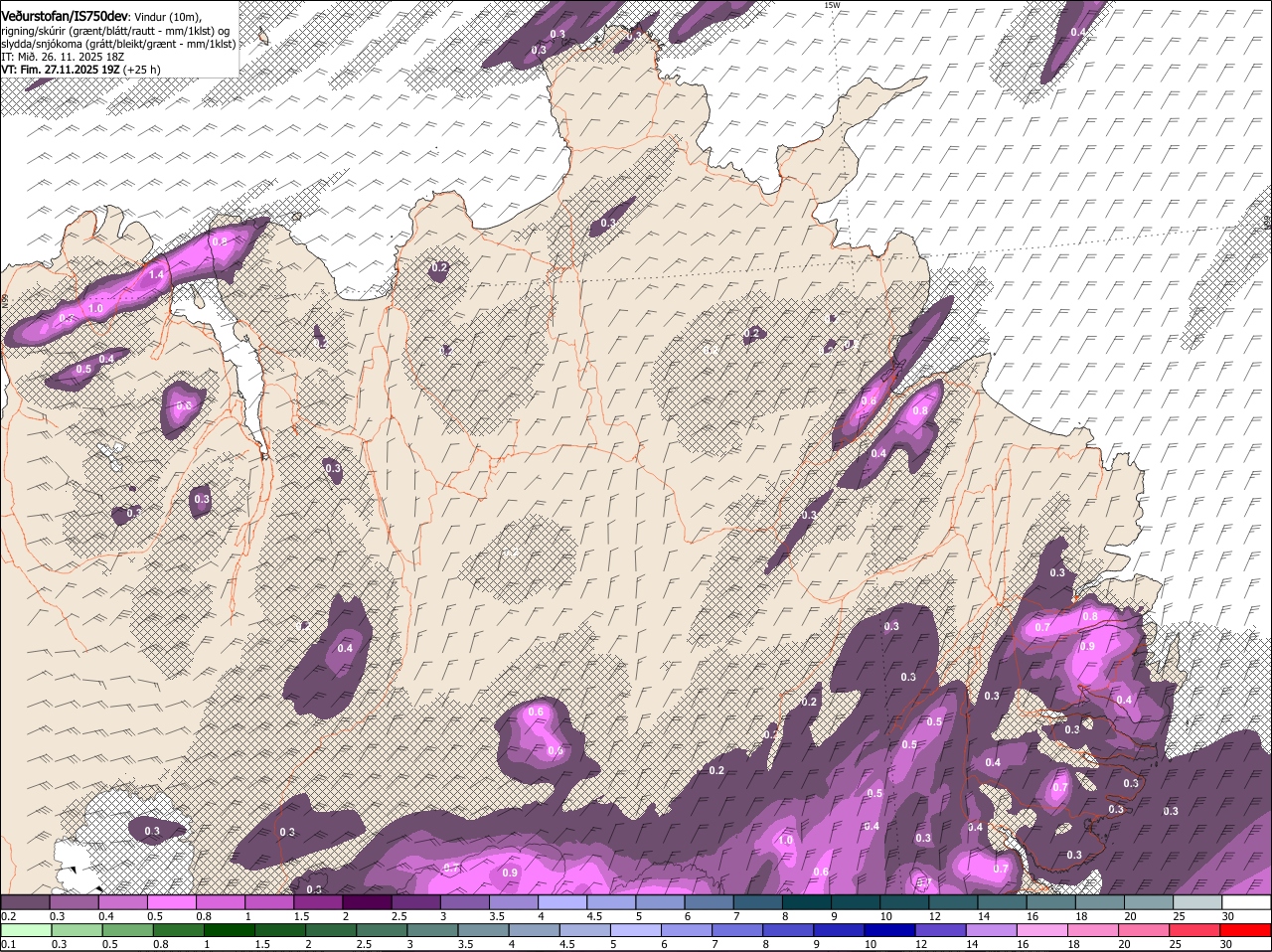Click the '0.1' tick label in green legend

[8, 943]
